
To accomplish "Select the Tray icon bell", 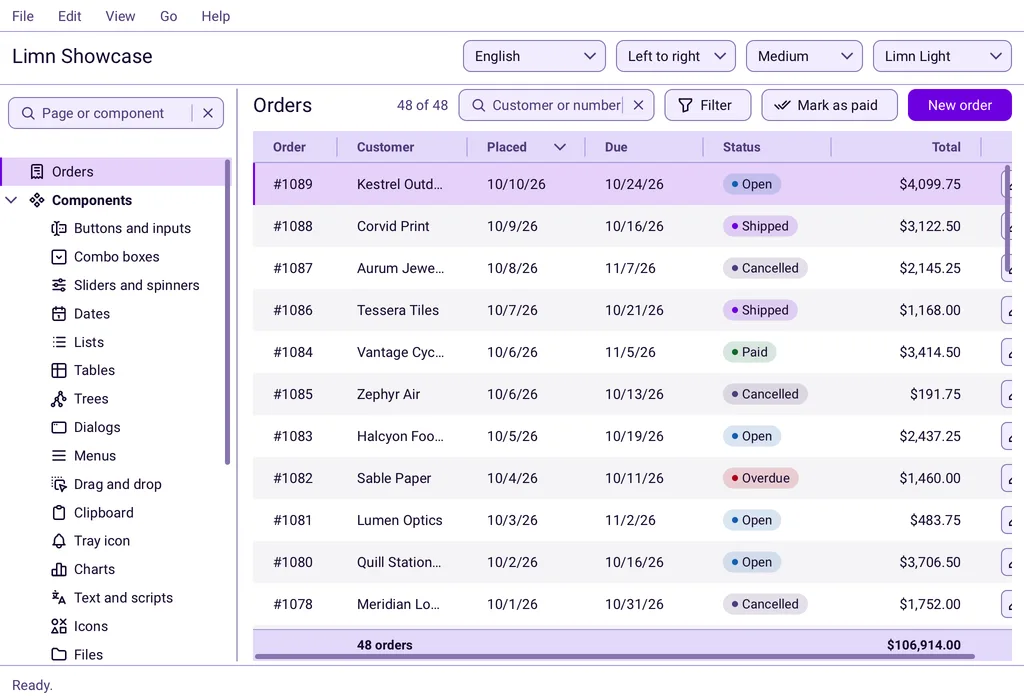I will (x=59, y=541).
